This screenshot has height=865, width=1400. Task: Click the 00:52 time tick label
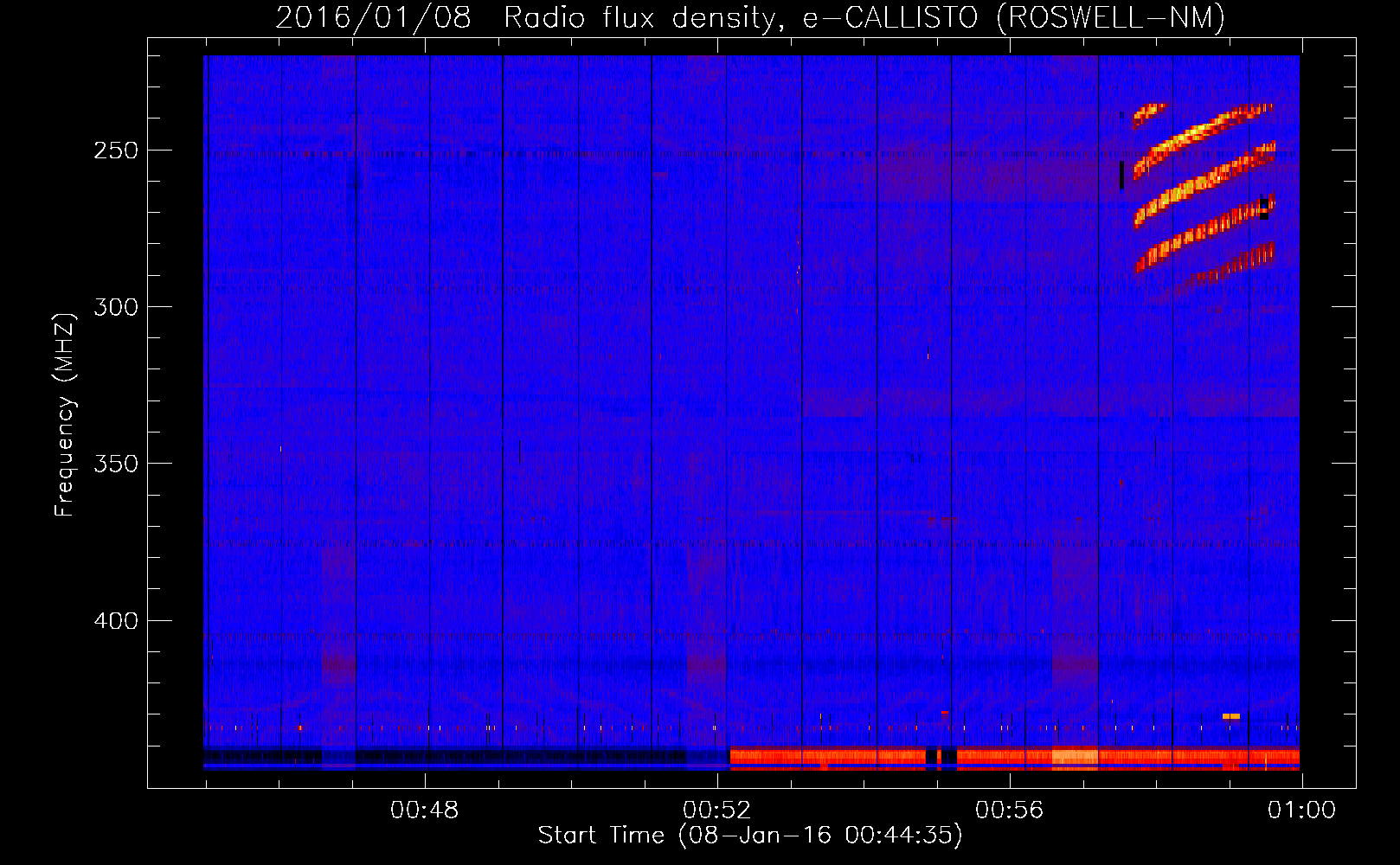pyautogui.click(x=716, y=811)
